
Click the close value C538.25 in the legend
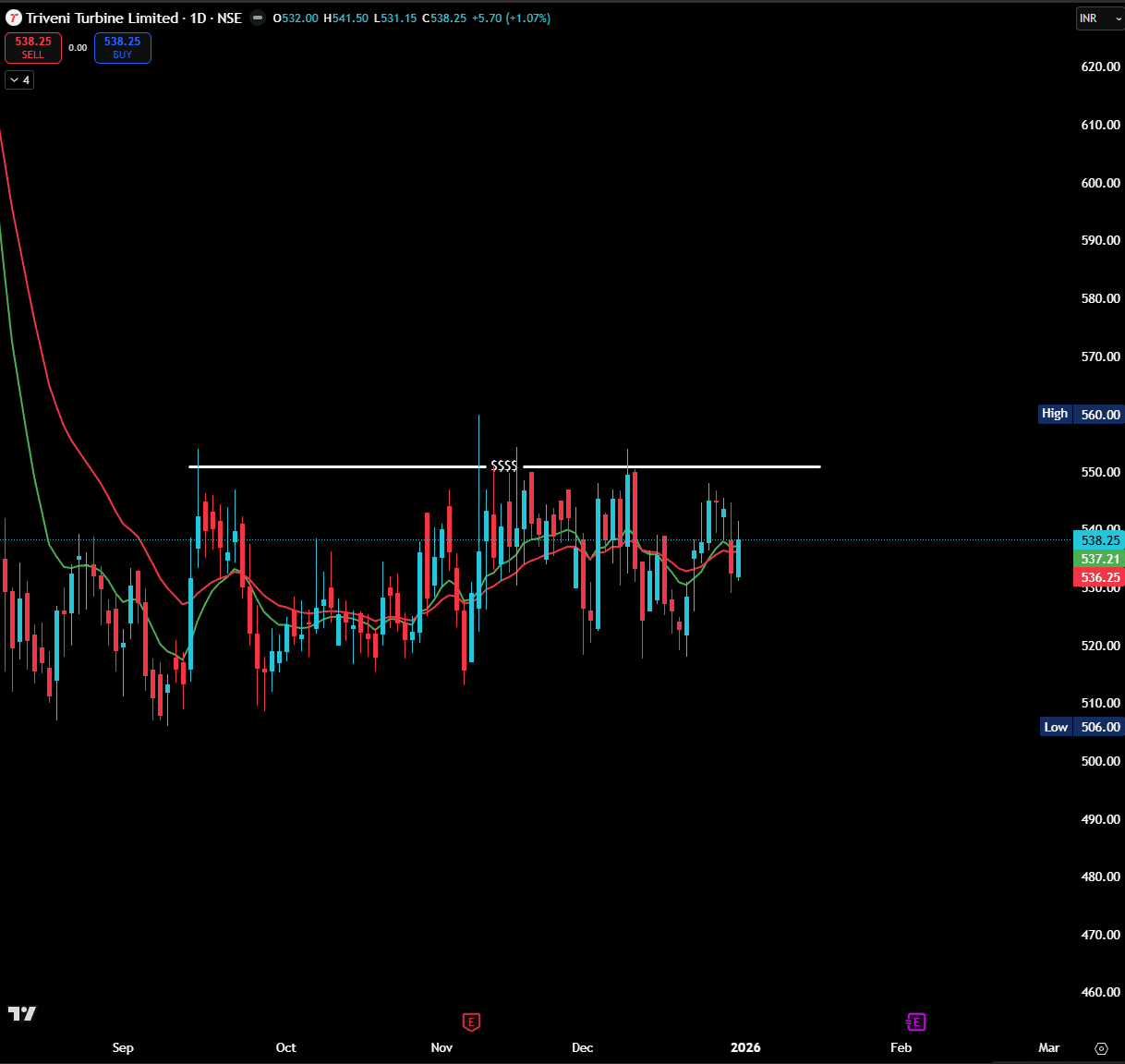pos(444,18)
